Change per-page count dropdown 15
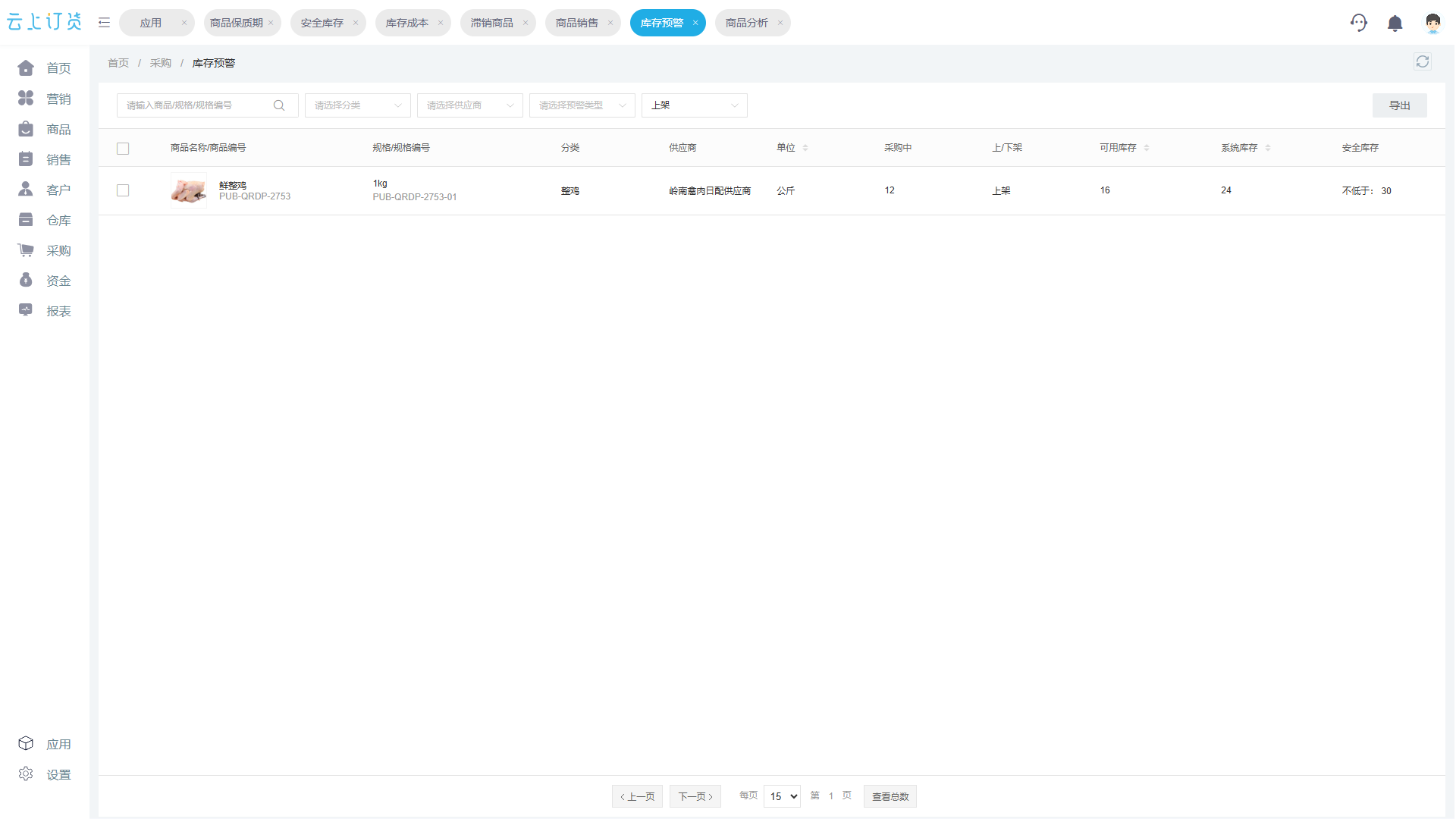1456x819 pixels. click(x=783, y=796)
